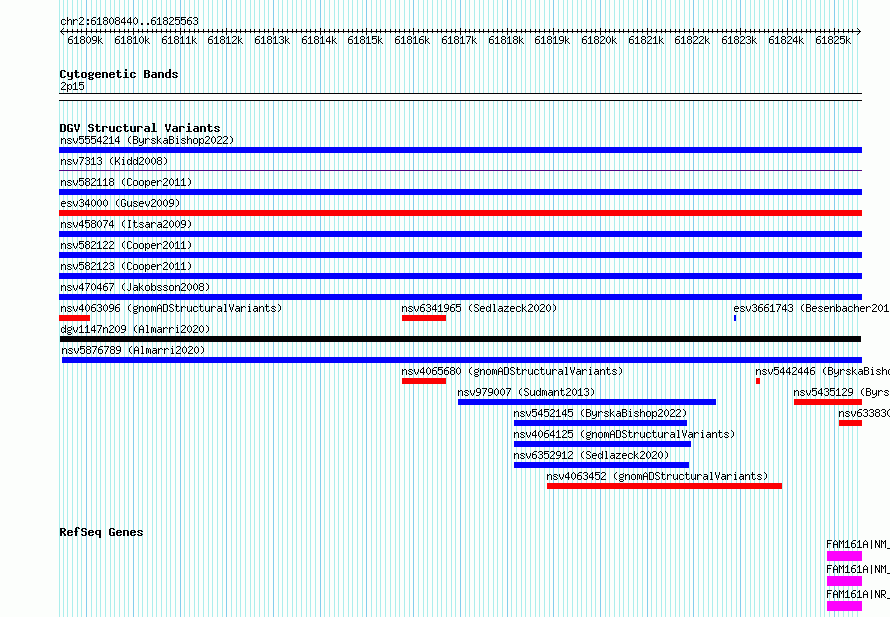
Task: Open the nsv582123 (Cooper2011) label
Action: click(x=126, y=266)
